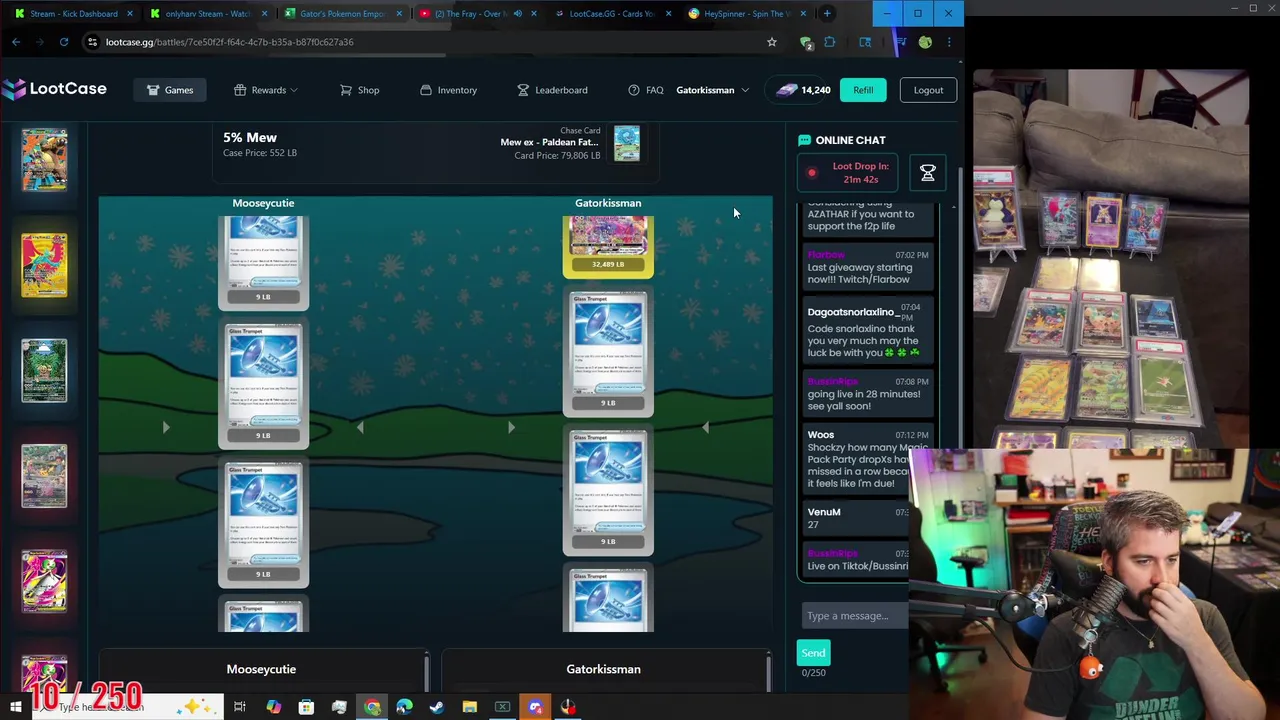Reload the lootcase.gg page

point(64,42)
